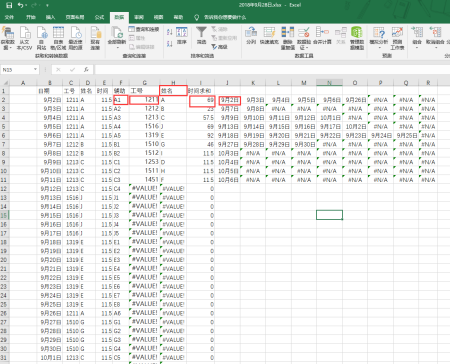Open 管理数据模型 data model manager
Viewport: 450px width, 364px height.
357,38
